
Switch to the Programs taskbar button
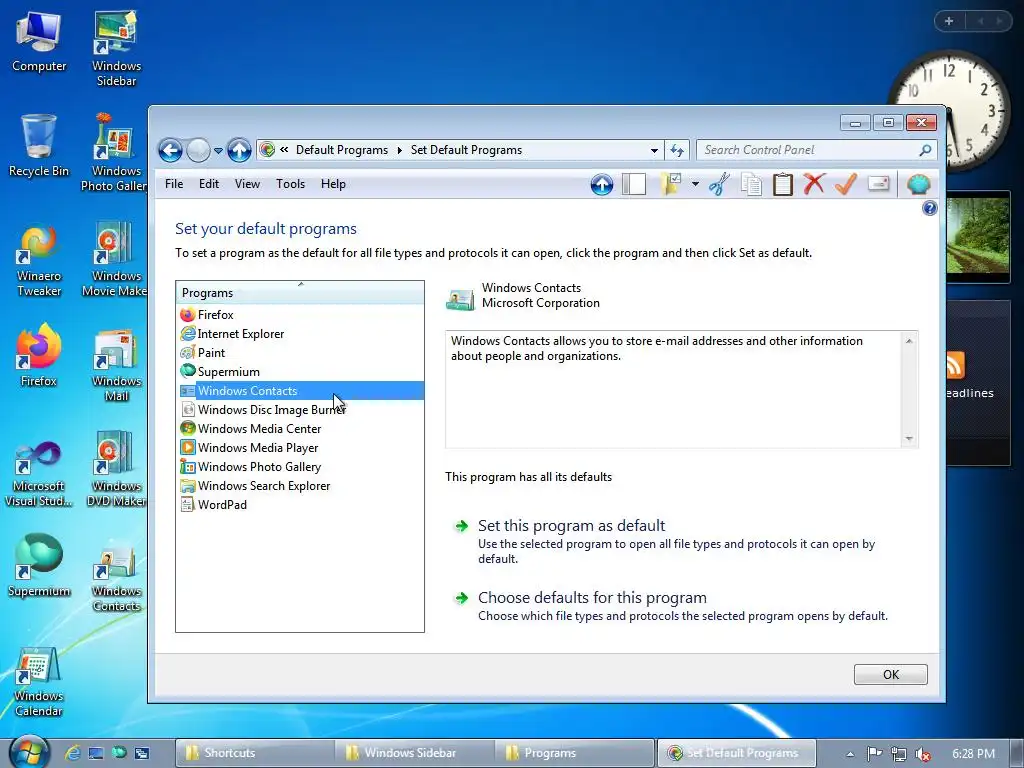tap(575, 753)
